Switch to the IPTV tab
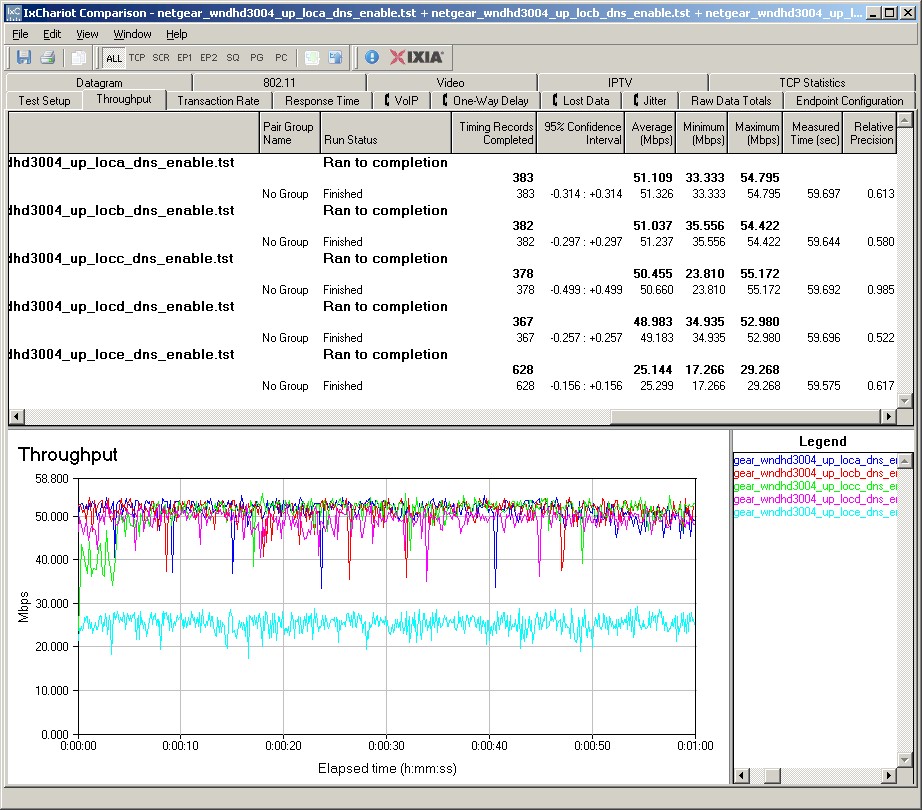Image resolution: width=922 pixels, height=810 pixels. (x=620, y=83)
